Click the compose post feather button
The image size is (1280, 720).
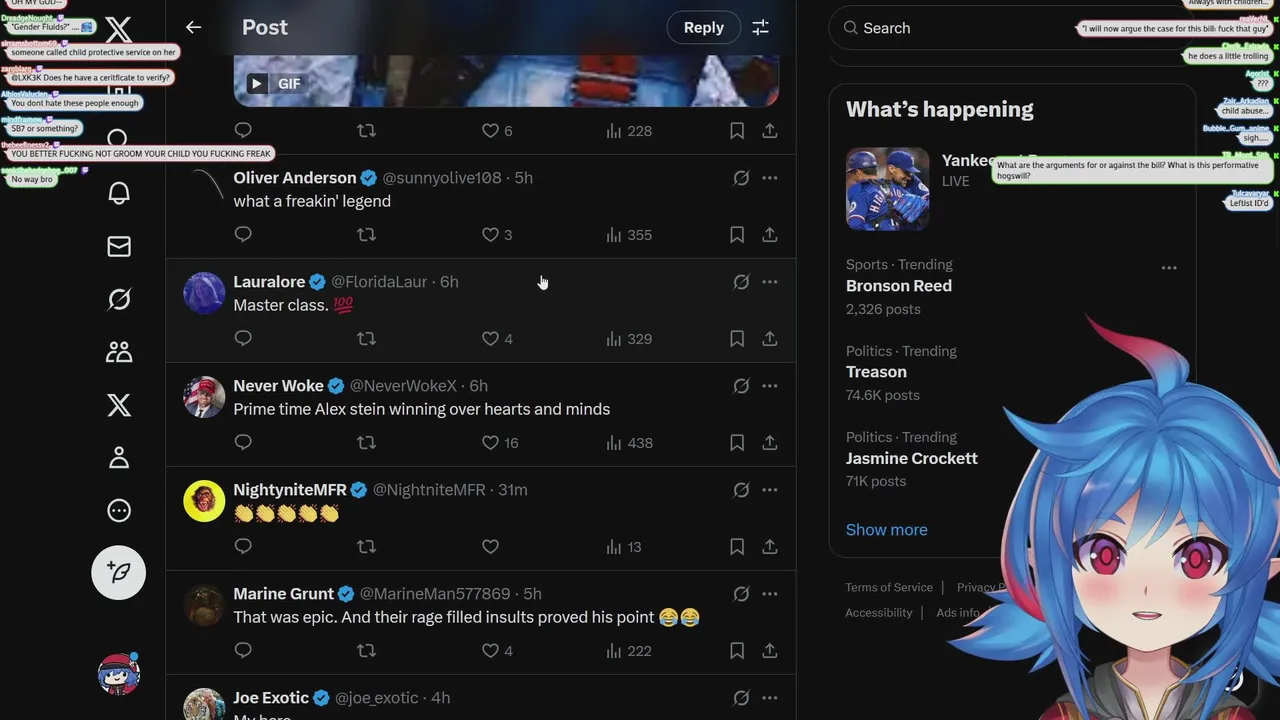pyautogui.click(x=119, y=573)
